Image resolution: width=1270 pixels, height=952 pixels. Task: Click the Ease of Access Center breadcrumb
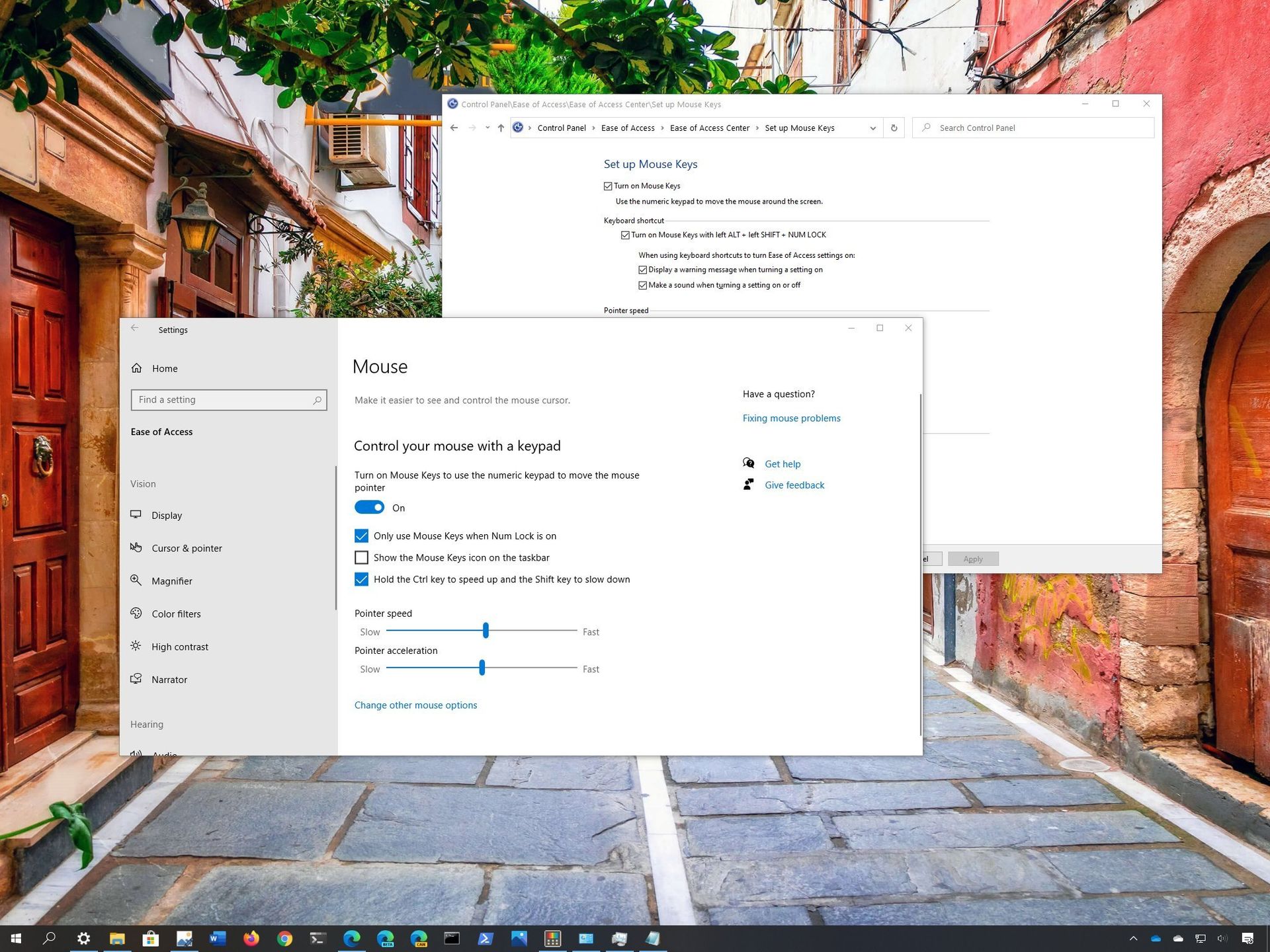[x=709, y=128]
